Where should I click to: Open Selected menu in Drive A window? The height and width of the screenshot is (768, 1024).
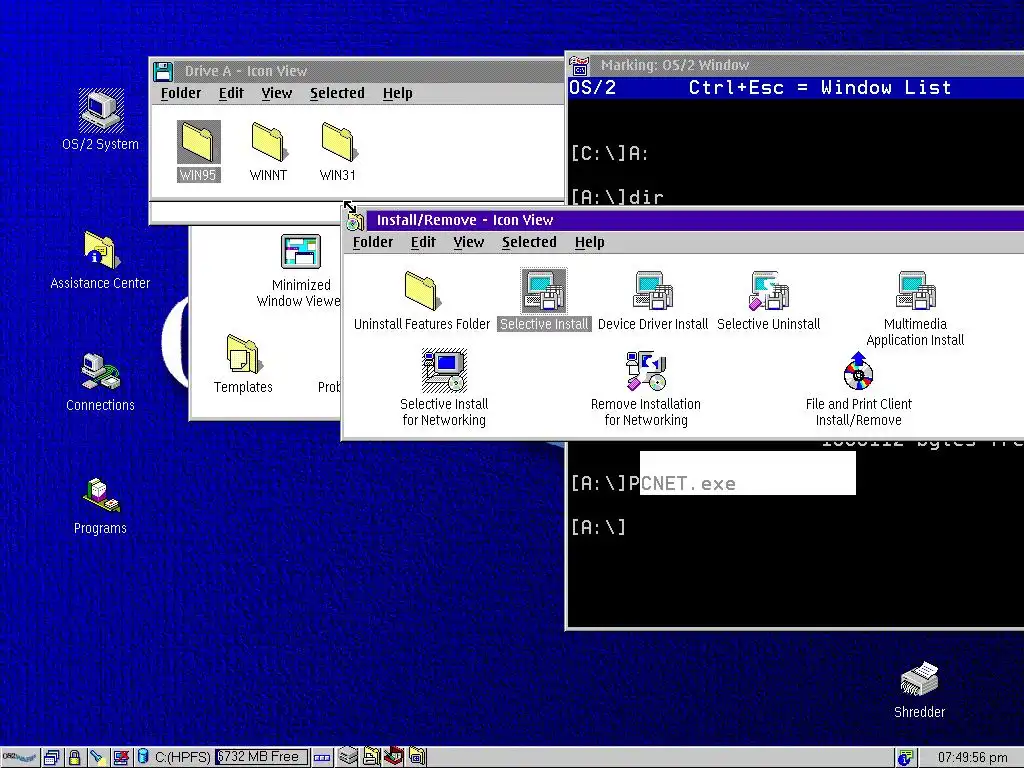click(x=338, y=93)
